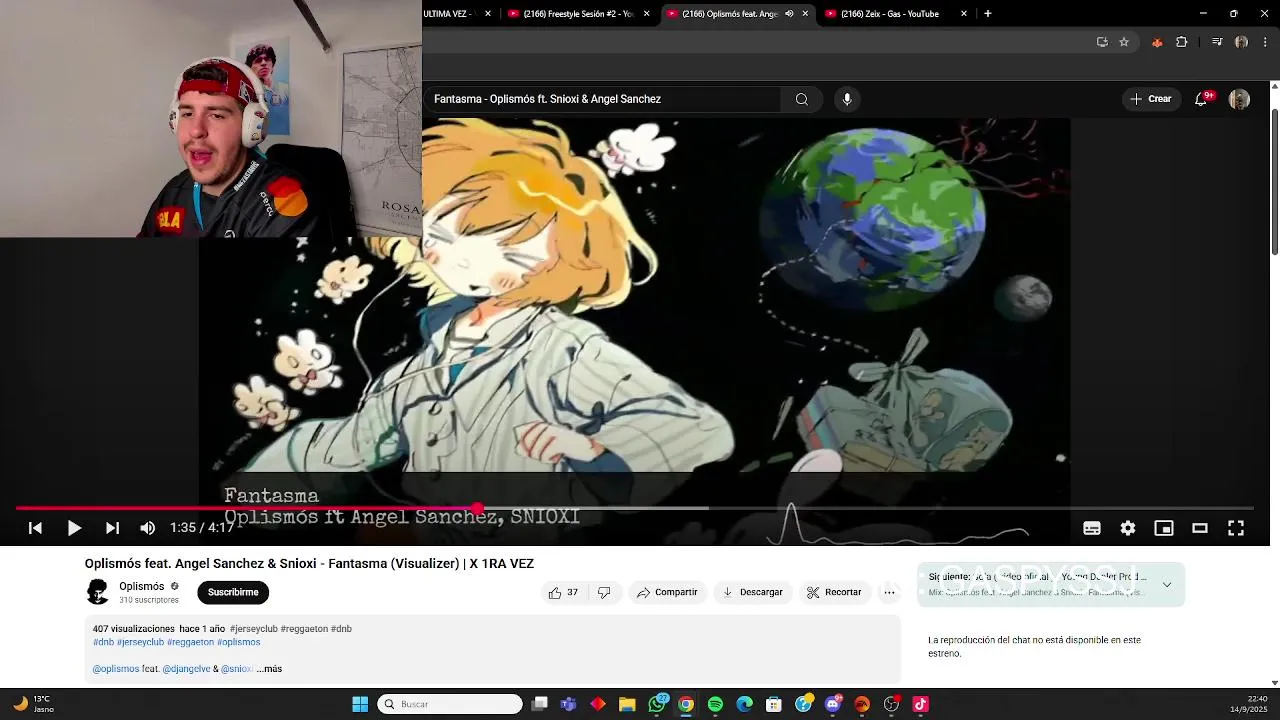The image size is (1280, 720).
Task: Bookmark this page with star icon
Action: pos(1124,42)
